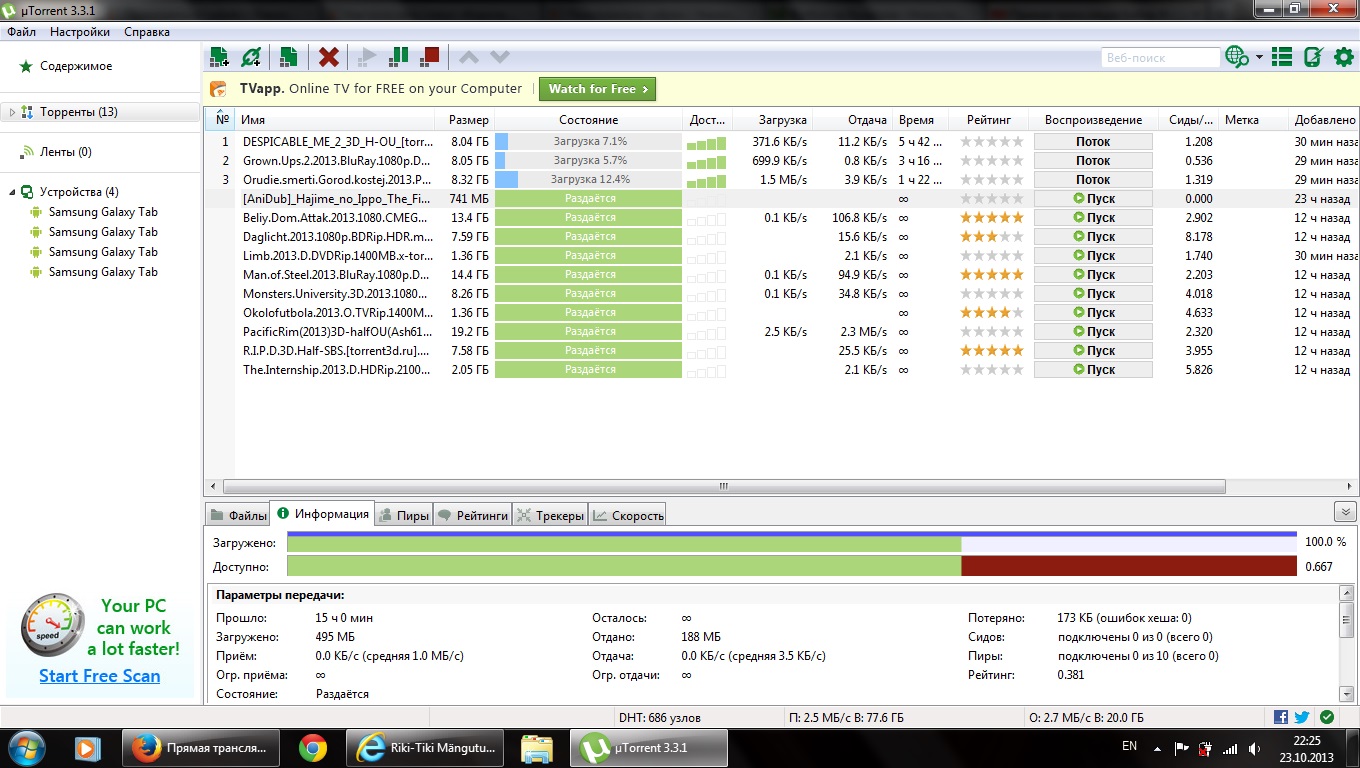The image size is (1360, 768).
Task: Collapse the info pane with the chevron button
Action: click(x=1344, y=512)
